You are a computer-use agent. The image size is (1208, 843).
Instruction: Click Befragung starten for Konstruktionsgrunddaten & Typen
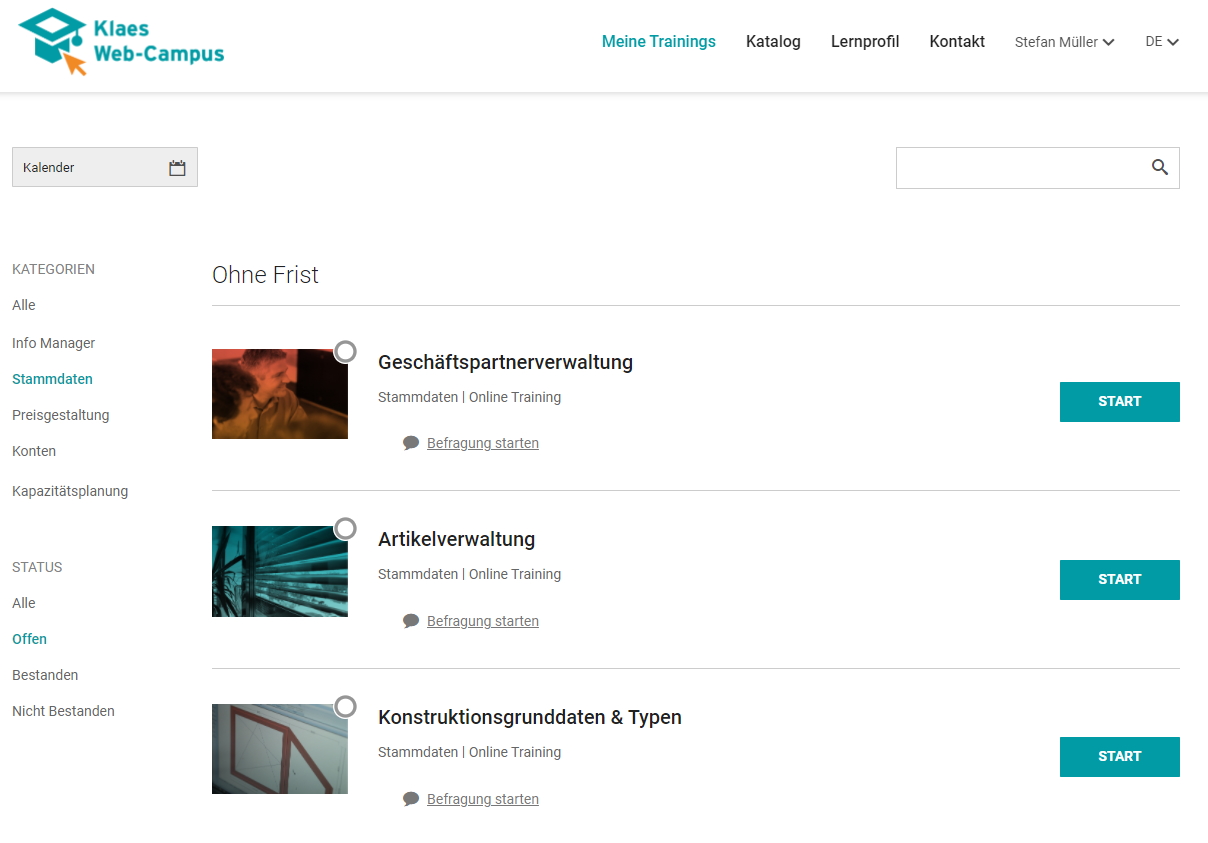click(483, 799)
